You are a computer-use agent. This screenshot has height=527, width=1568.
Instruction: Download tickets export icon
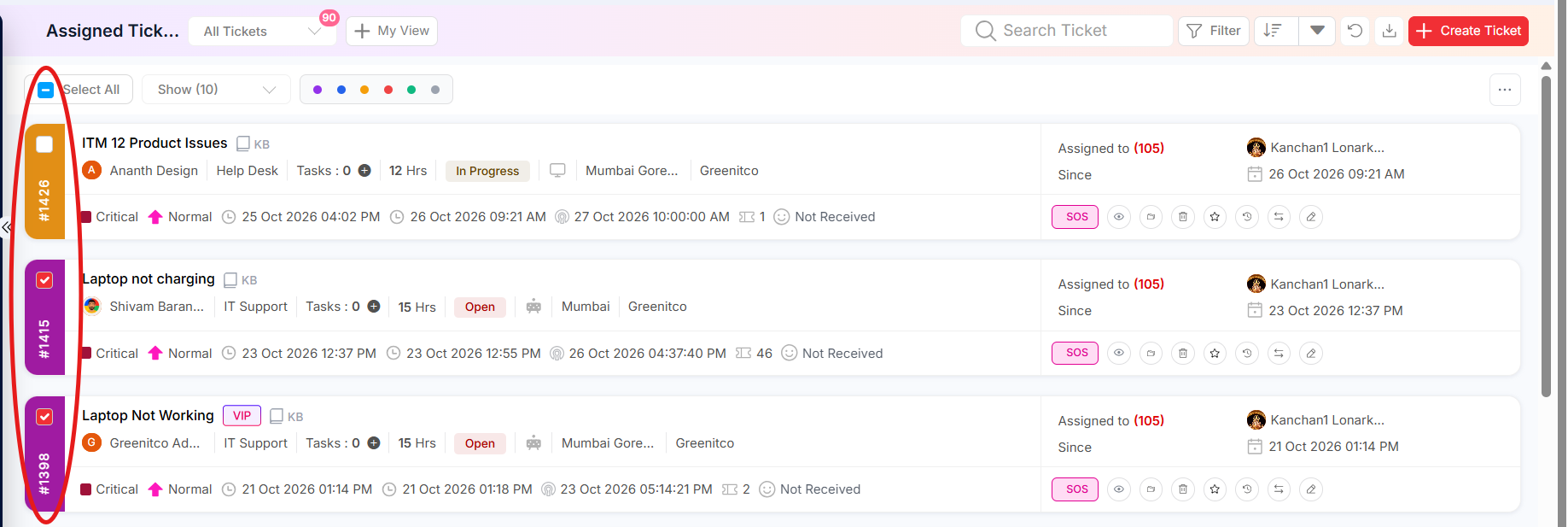(x=1389, y=31)
